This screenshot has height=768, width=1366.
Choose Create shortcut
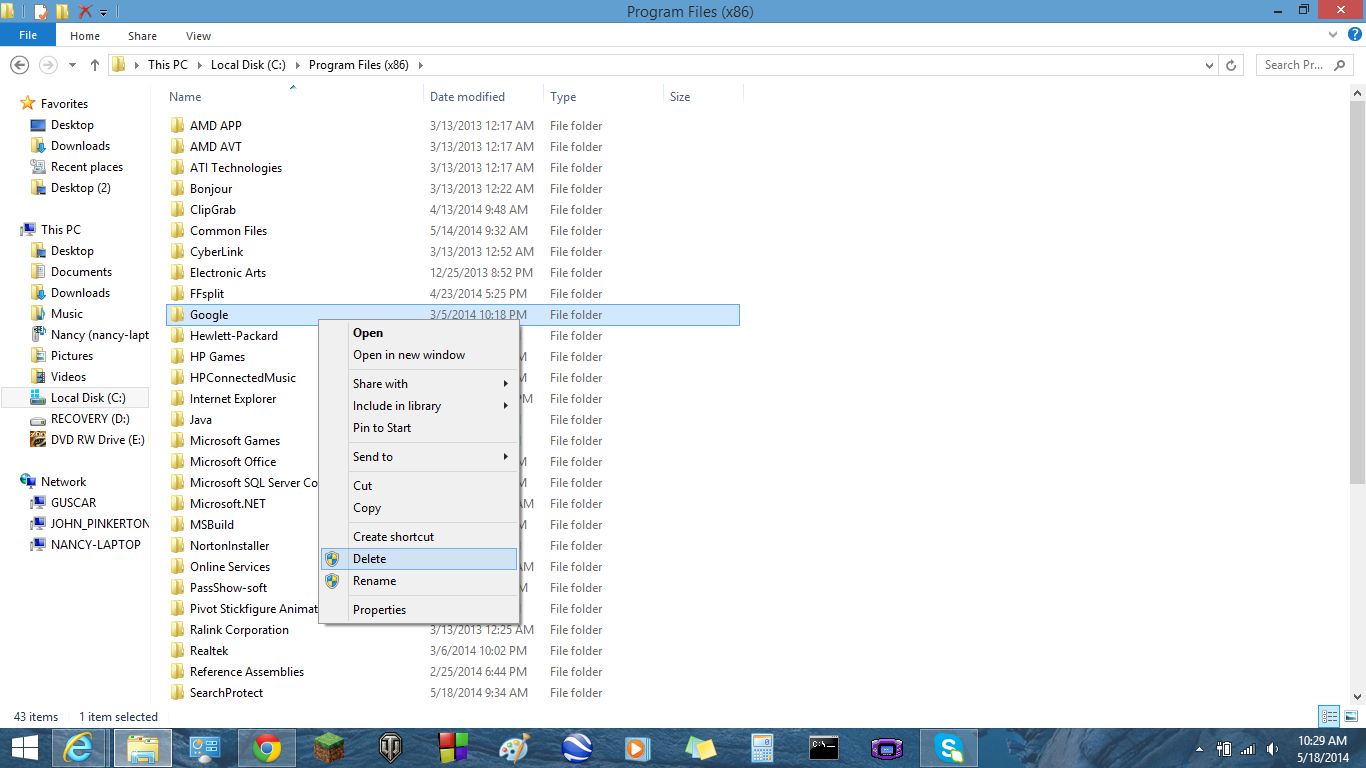pyautogui.click(x=420, y=537)
